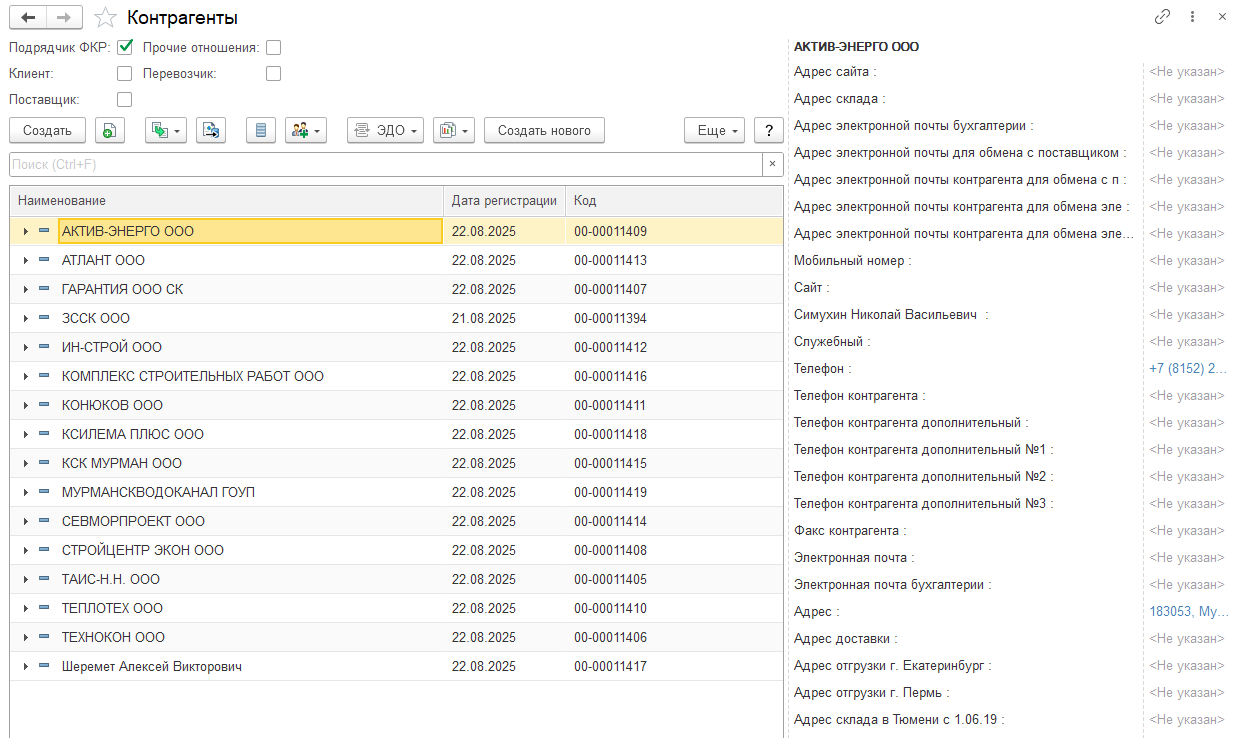Open the Еще dropdown menu
The width and height of the screenshot is (1234, 738).
pyautogui.click(x=715, y=130)
